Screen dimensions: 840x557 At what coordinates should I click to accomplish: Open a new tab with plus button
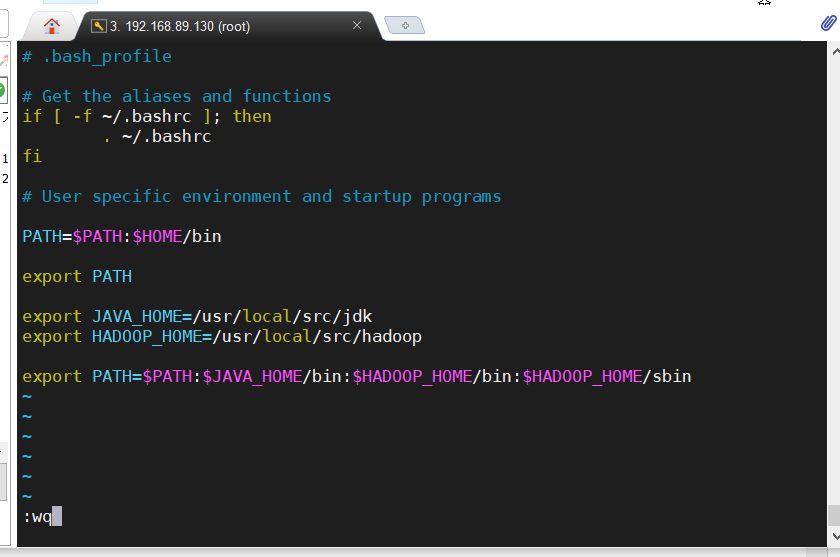(405, 25)
